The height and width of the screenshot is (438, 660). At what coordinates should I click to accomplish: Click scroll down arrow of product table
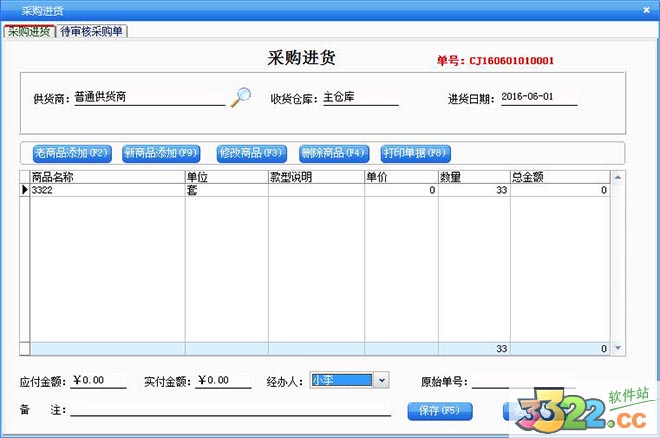pos(617,348)
